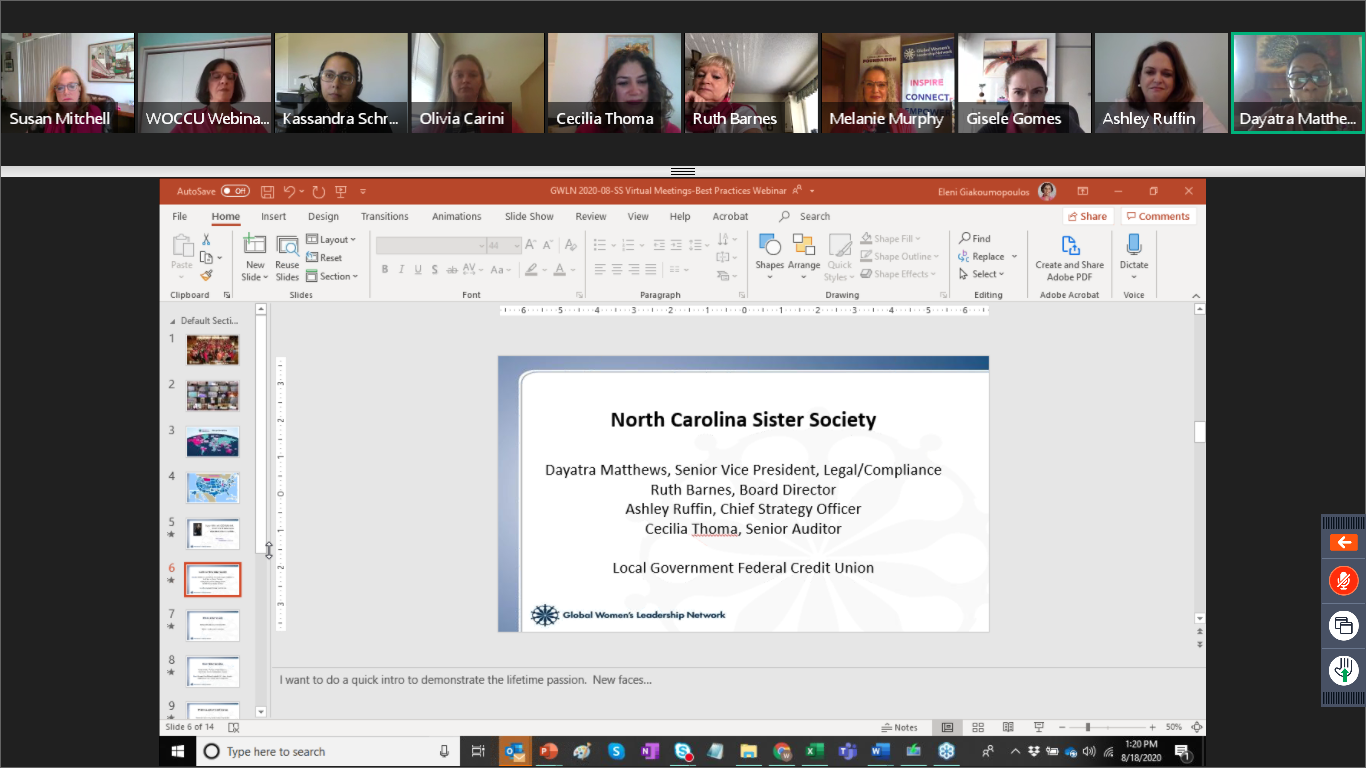Screen dimensions: 1366x768
Task: Open the Shapes gallery
Action: (x=769, y=257)
